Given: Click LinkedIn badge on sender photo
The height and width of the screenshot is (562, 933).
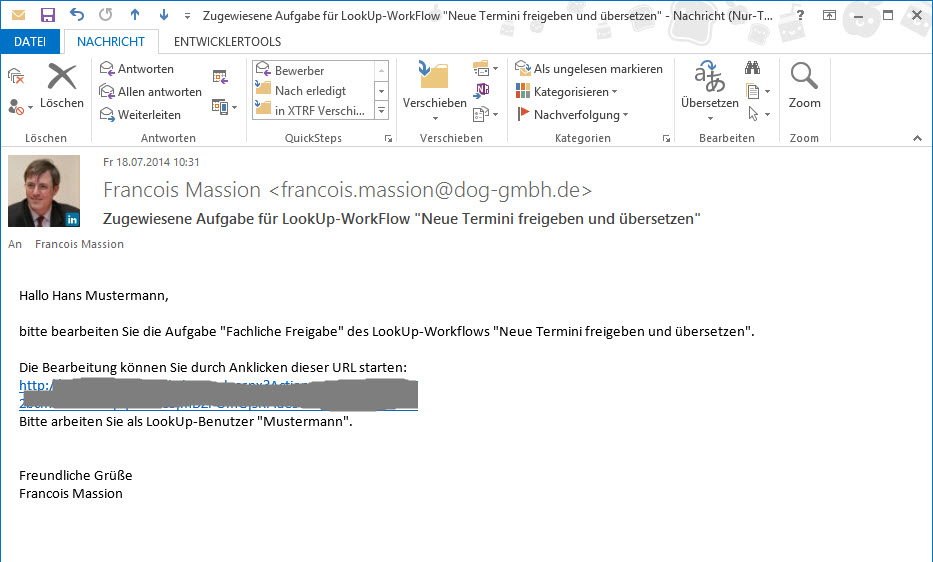Looking at the screenshot, I should (72, 220).
